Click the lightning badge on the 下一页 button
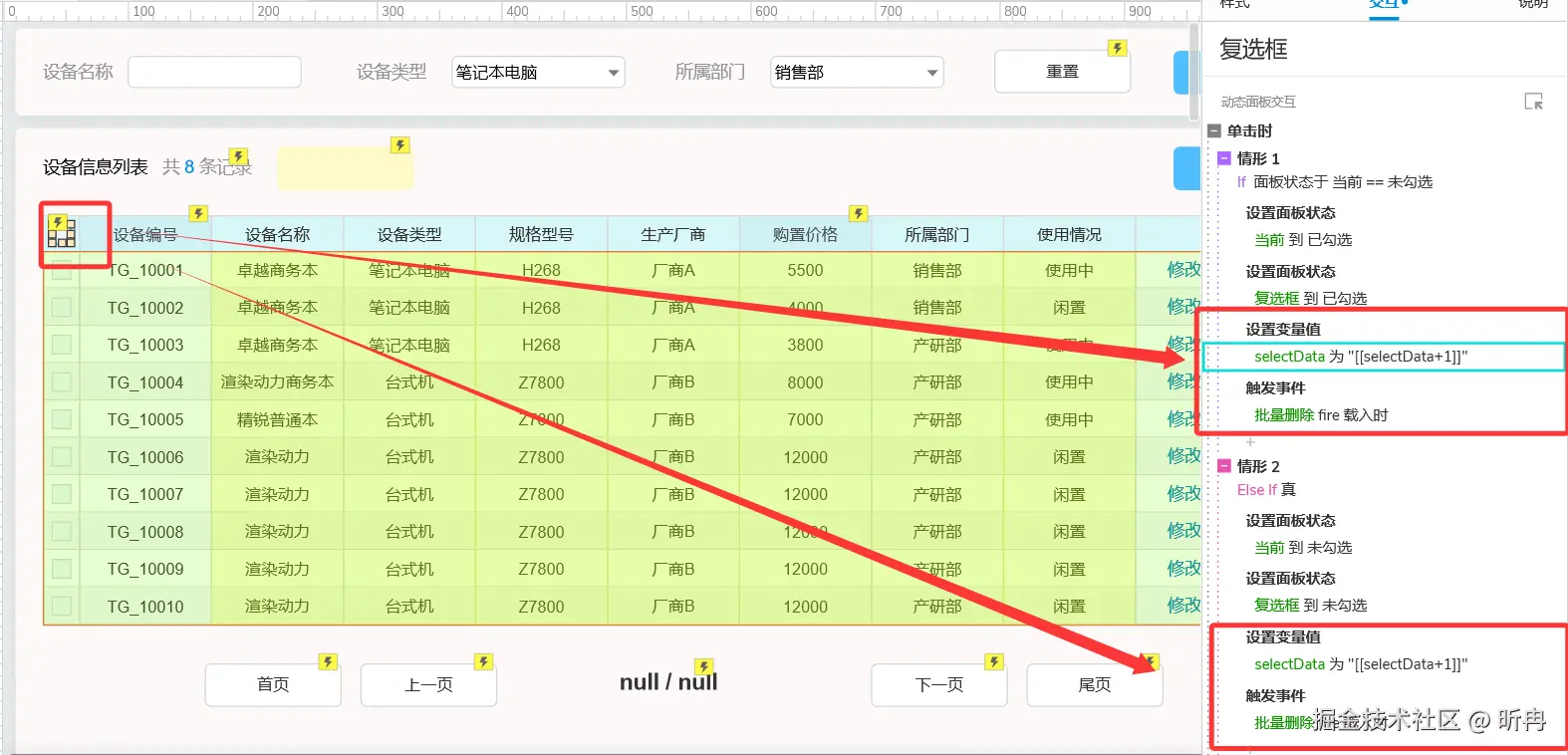The image size is (1568, 755). (994, 661)
